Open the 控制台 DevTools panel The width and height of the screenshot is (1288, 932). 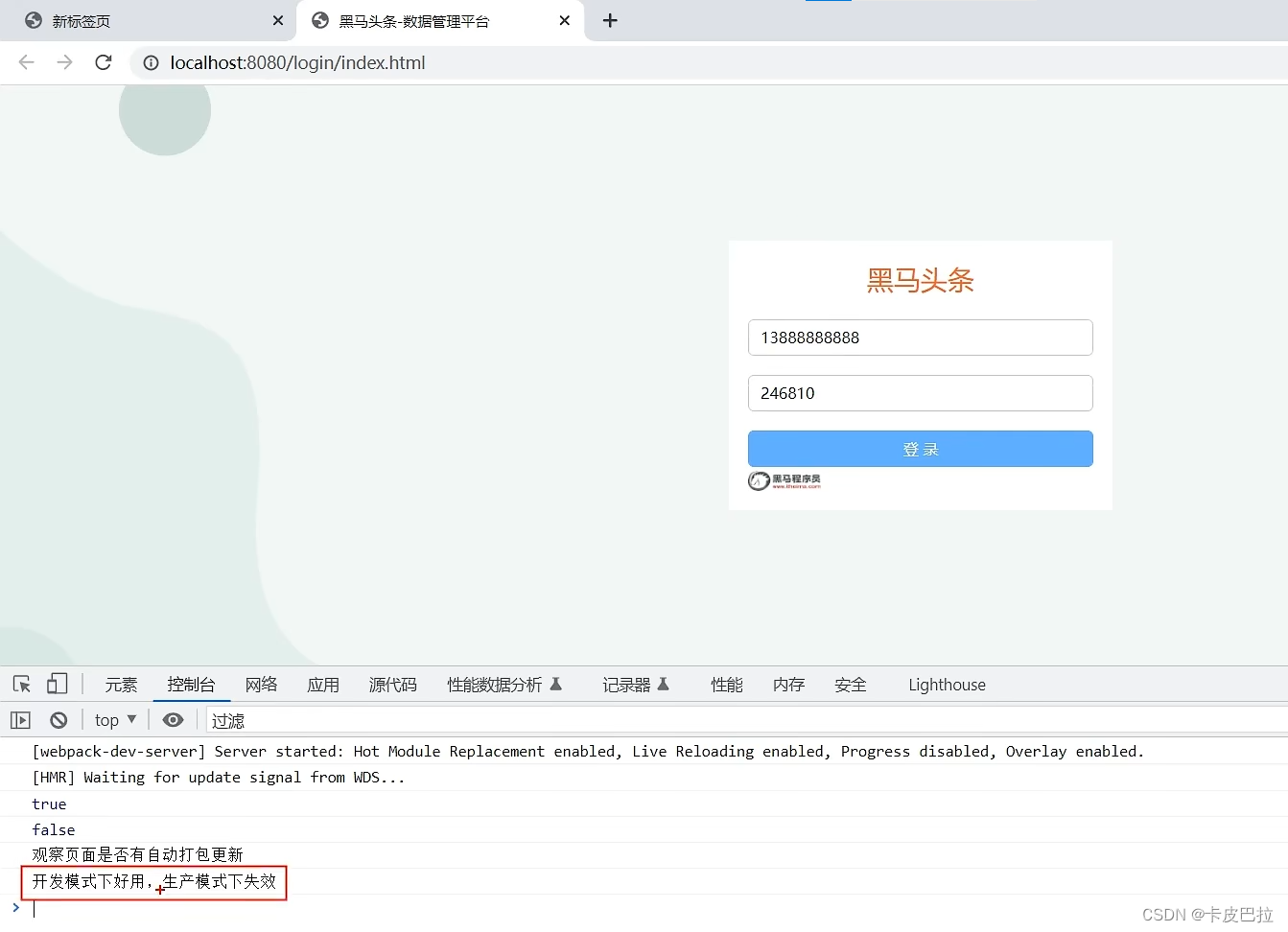click(191, 685)
